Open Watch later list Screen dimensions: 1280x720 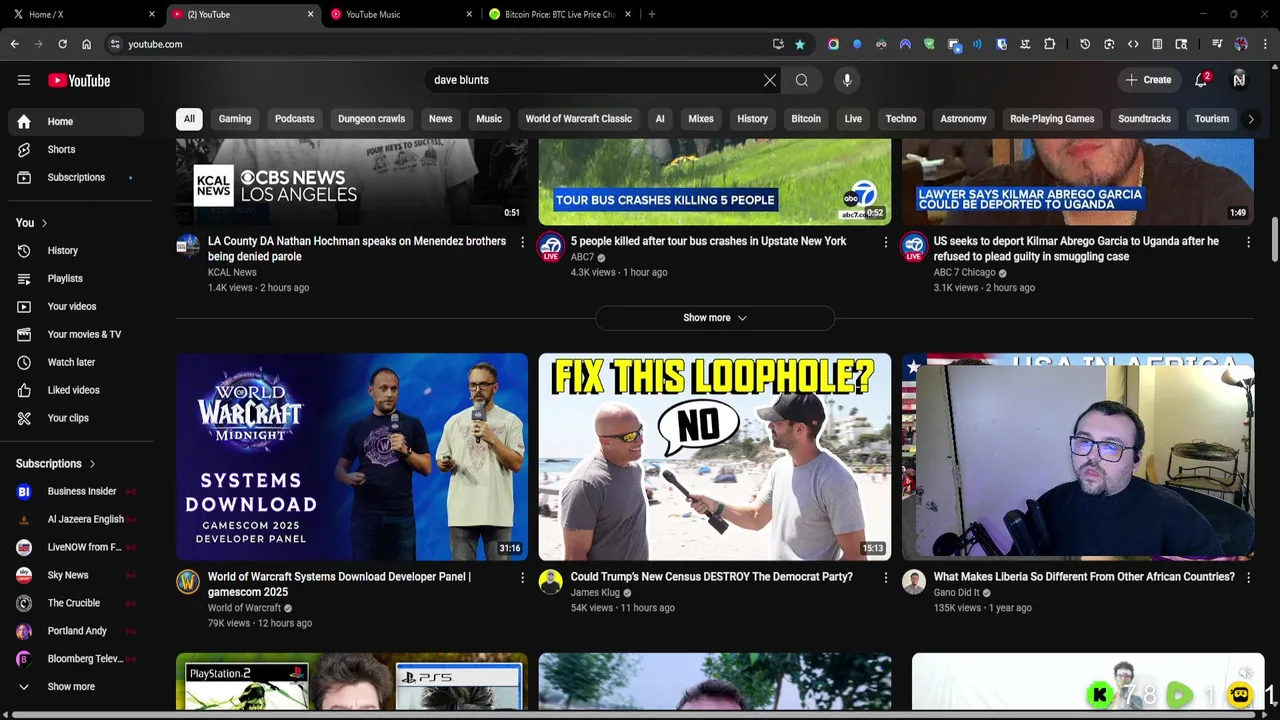point(76,363)
